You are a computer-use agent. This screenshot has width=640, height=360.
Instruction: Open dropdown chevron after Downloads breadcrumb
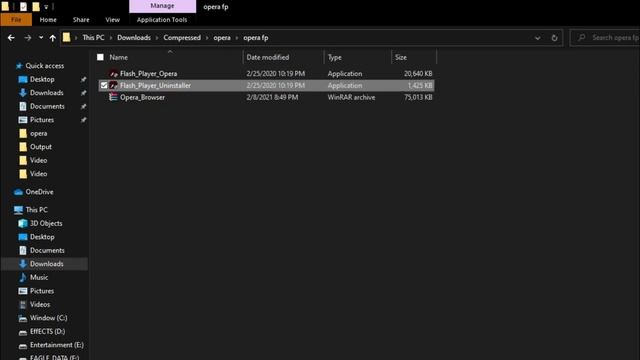[x=157, y=38]
